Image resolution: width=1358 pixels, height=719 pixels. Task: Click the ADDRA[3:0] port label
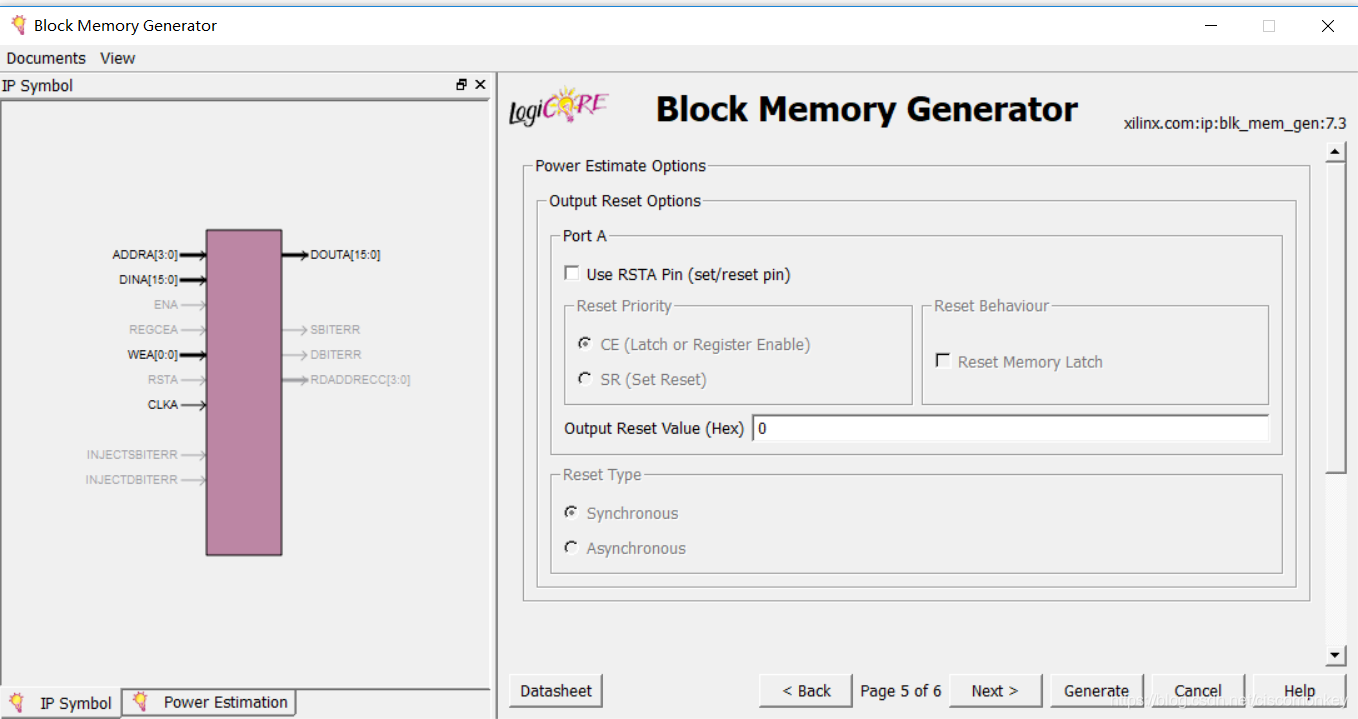(x=145, y=255)
